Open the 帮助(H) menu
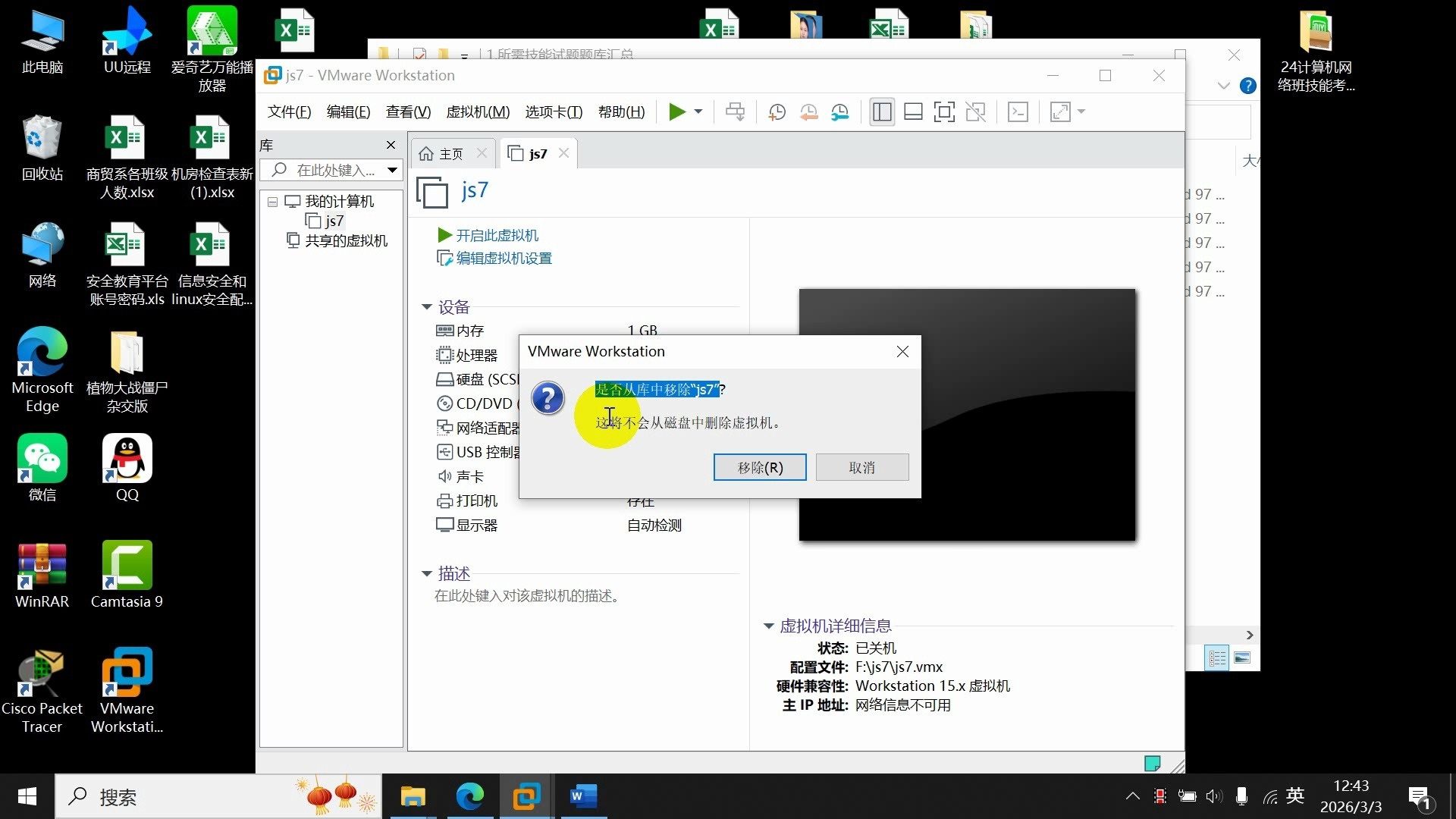 [621, 112]
